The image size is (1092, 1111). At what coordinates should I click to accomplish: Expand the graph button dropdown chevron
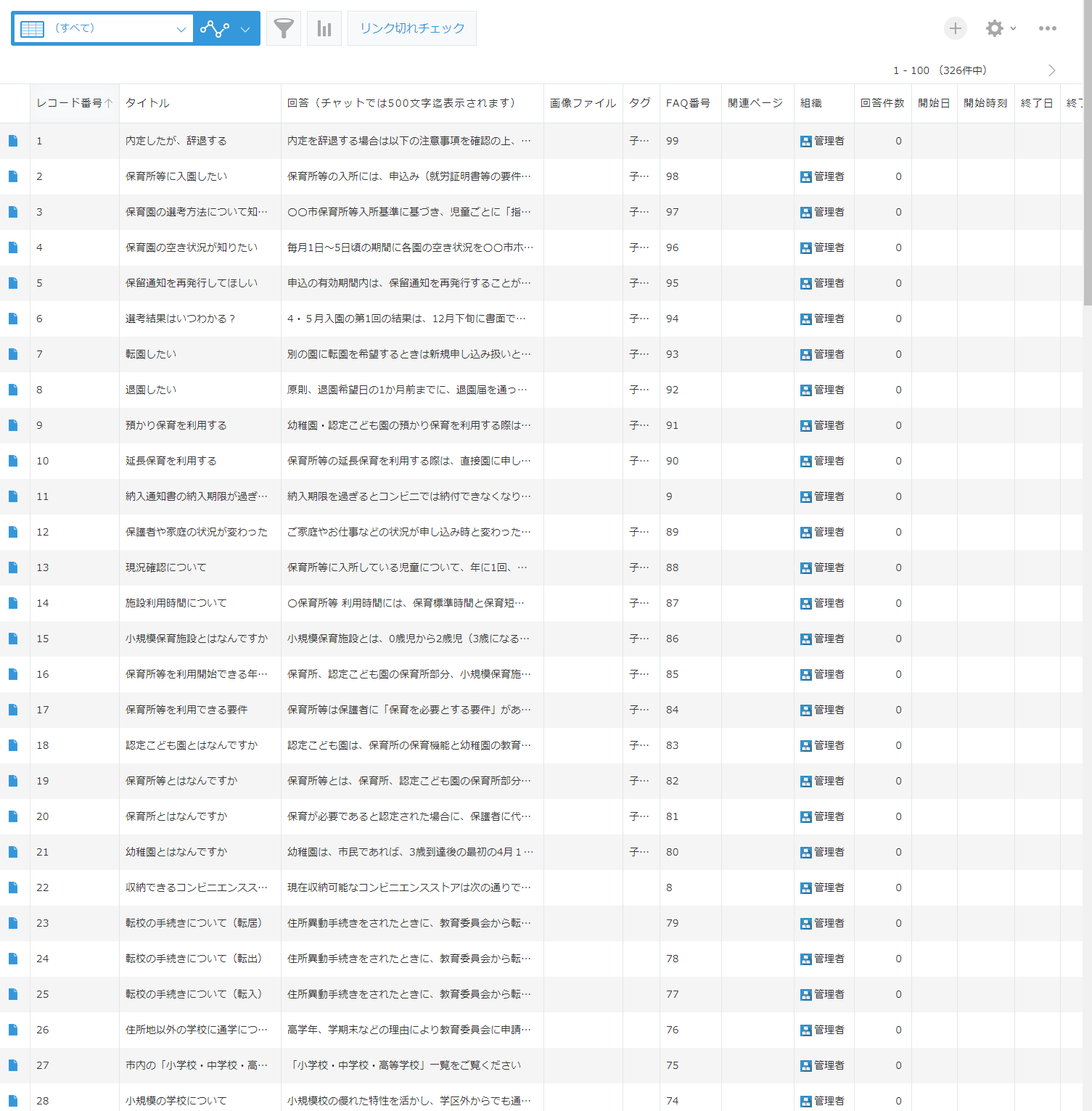[245, 29]
